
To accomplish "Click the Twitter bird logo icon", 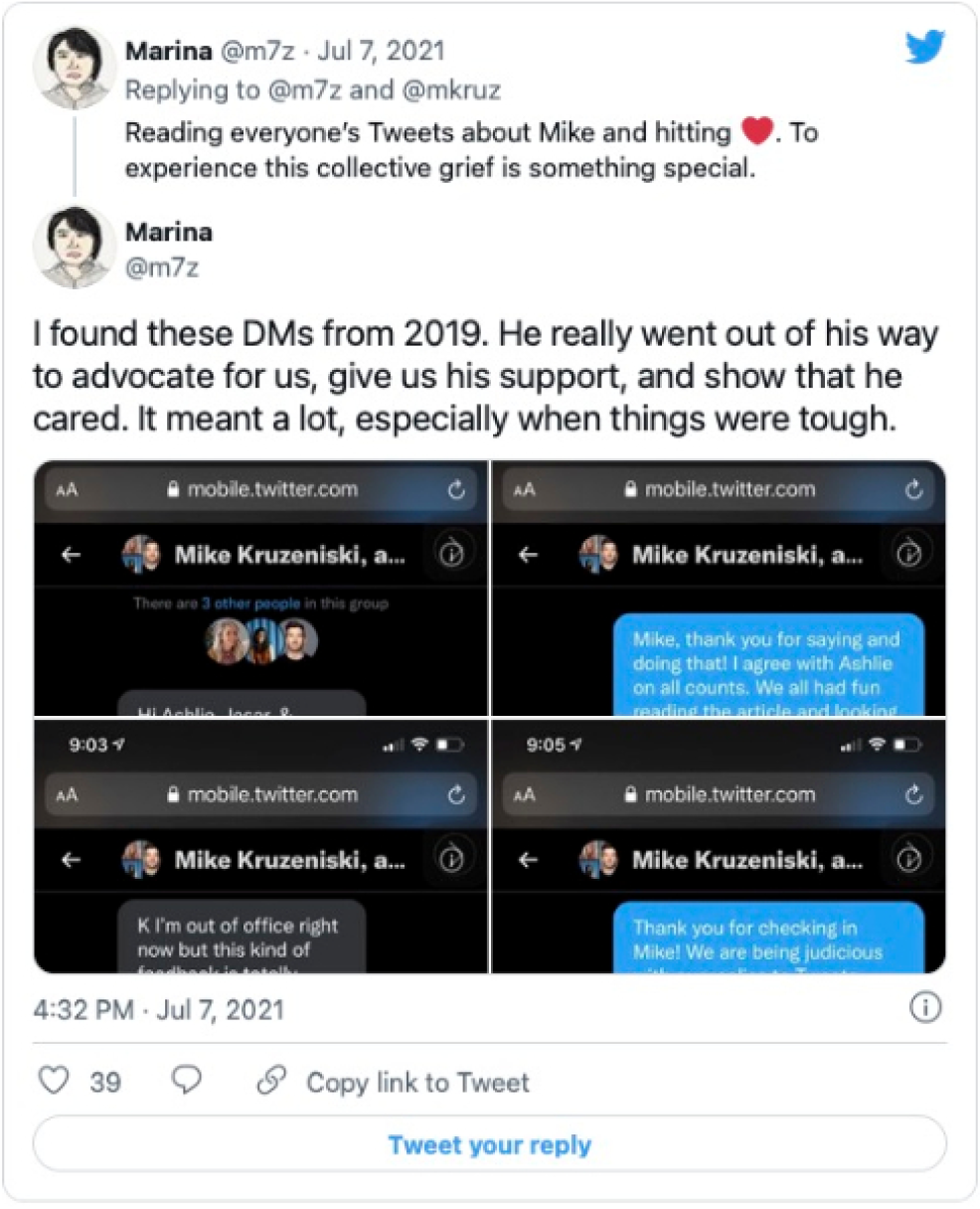I will coord(923,48).
